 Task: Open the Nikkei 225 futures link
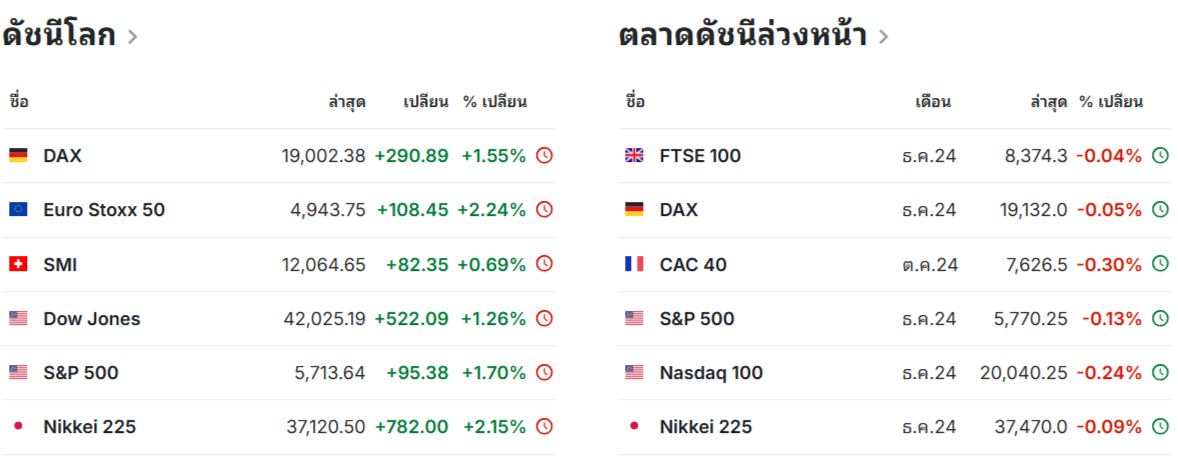pos(705,427)
